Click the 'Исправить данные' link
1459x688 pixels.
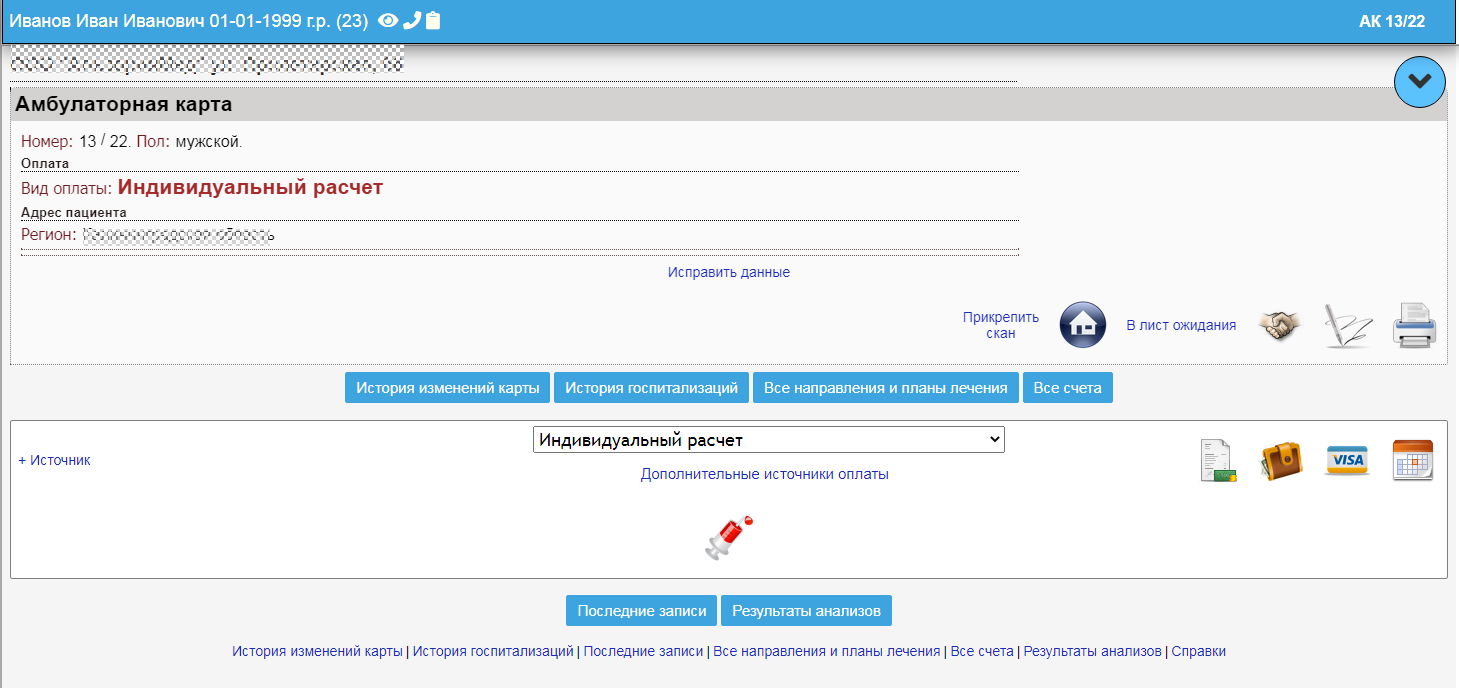[x=729, y=272]
